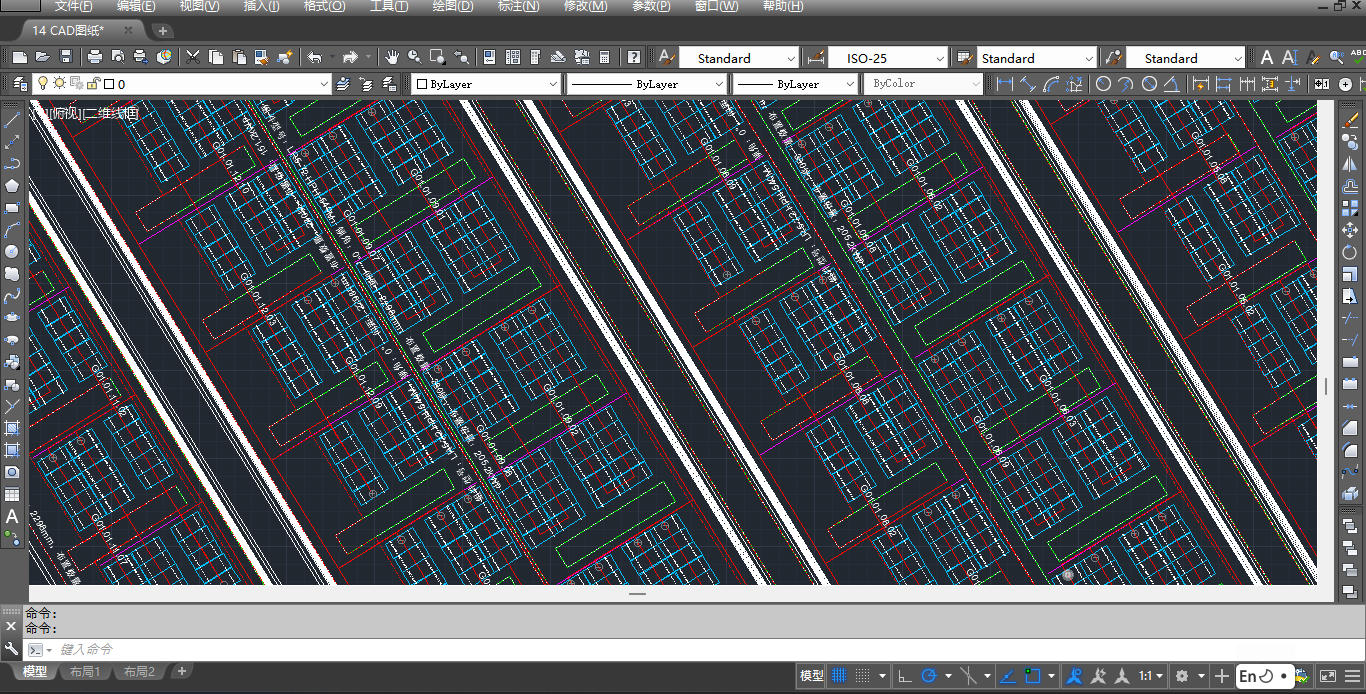Switch to the 布局1 layout tab
This screenshot has width=1366, height=694.
click(85, 672)
